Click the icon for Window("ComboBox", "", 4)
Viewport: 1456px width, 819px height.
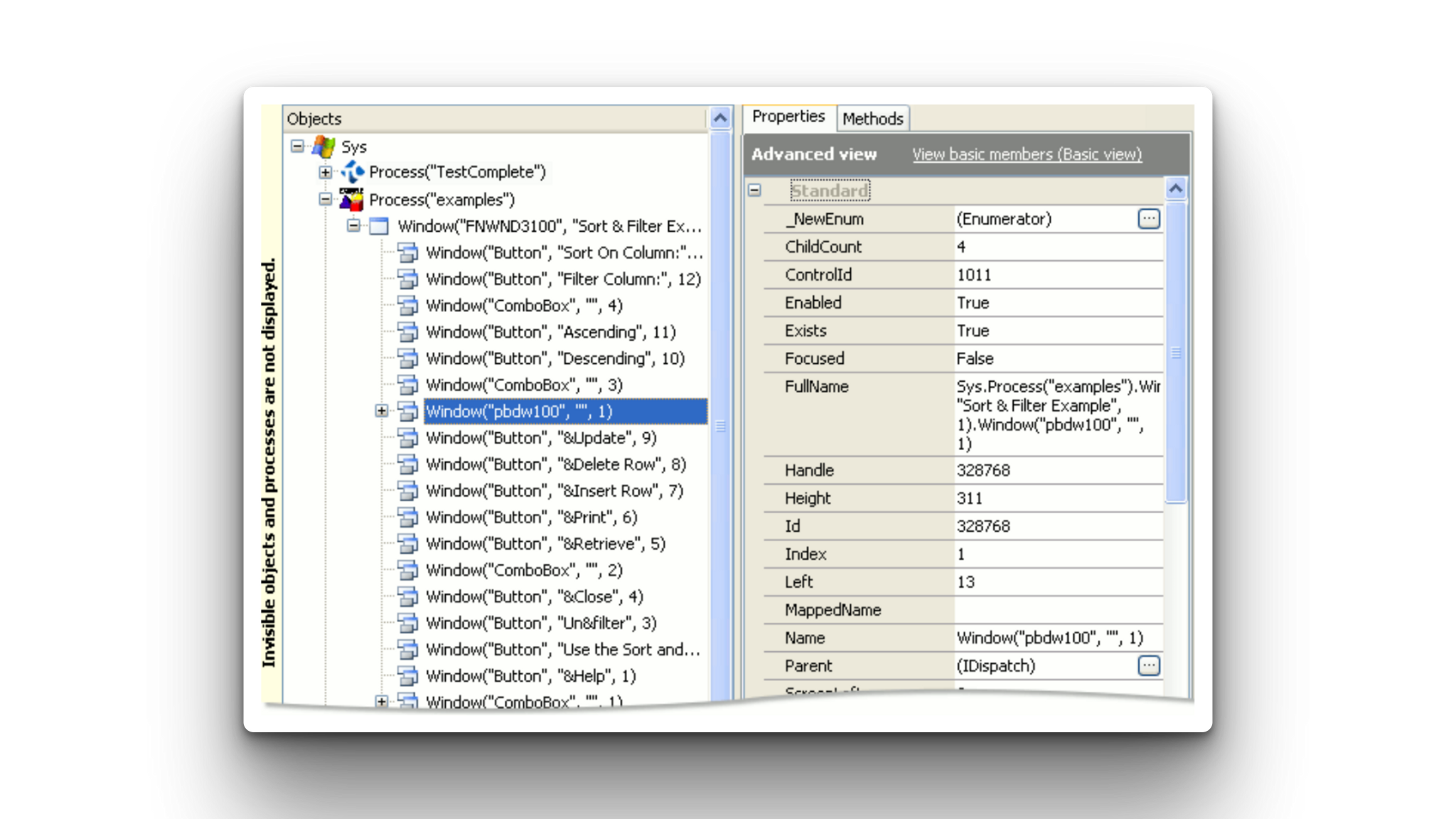[x=409, y=306]
